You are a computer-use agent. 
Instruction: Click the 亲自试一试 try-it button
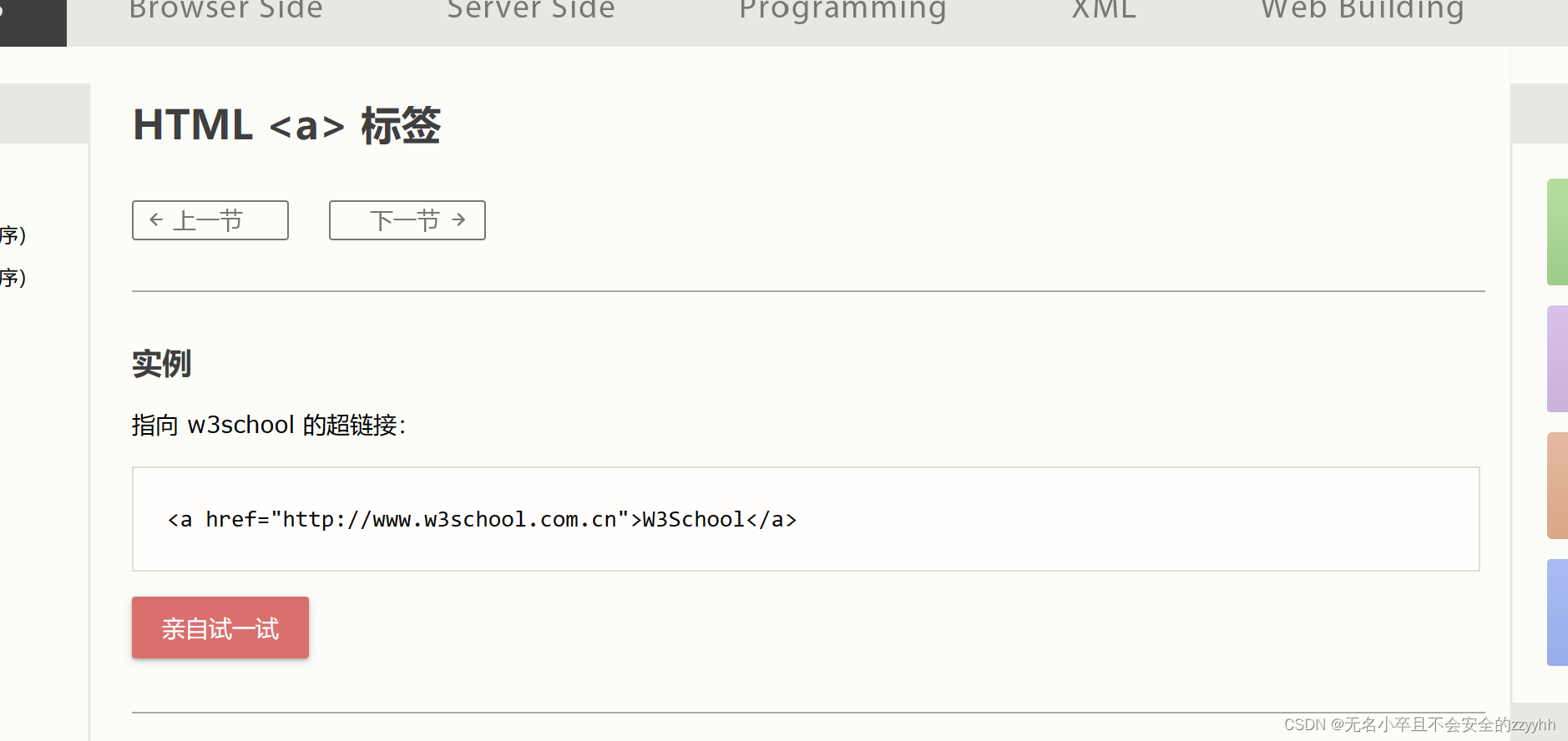(x=220, y=628)
